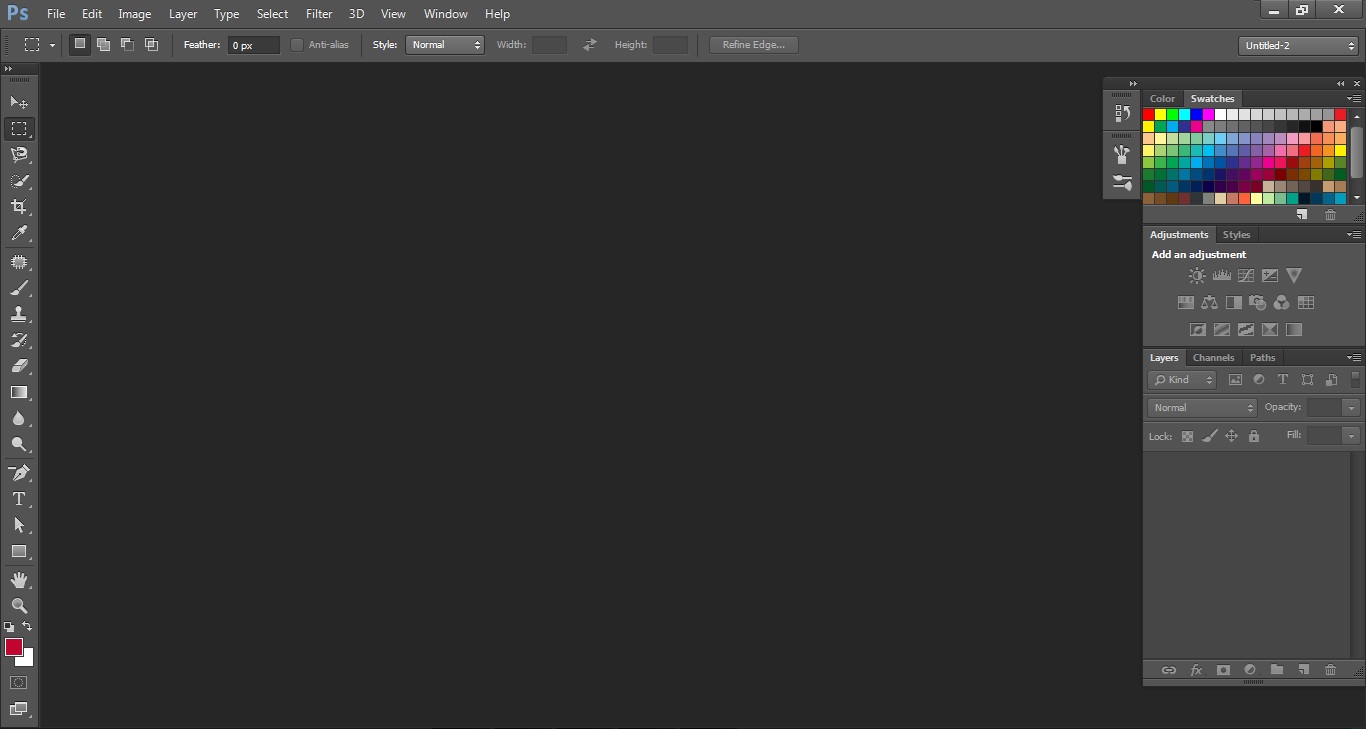Choose Intersect with selection mode
This screenshot has height=729, width=1366.
pos(151,44)
